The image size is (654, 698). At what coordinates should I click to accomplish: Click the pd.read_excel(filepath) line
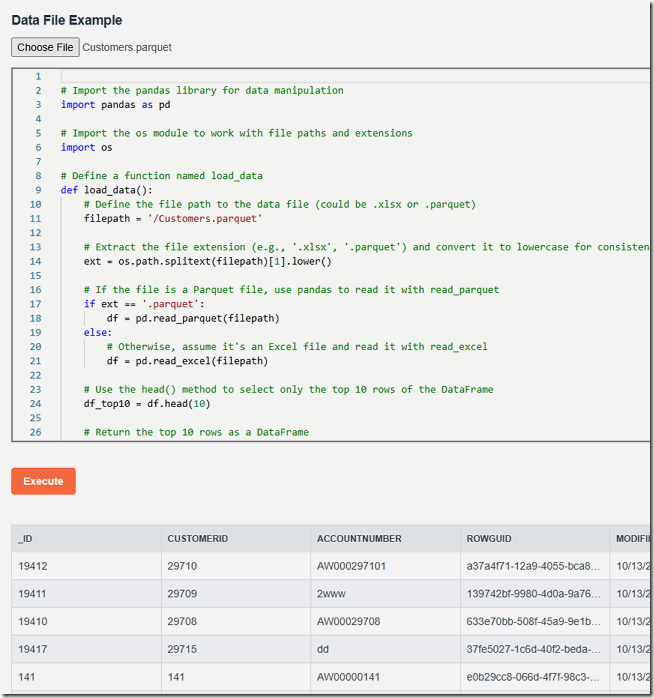[x=187, y=361]
